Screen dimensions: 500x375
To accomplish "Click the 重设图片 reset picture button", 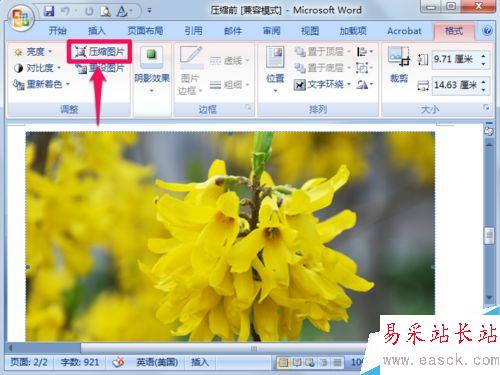I will pos(99,68).
